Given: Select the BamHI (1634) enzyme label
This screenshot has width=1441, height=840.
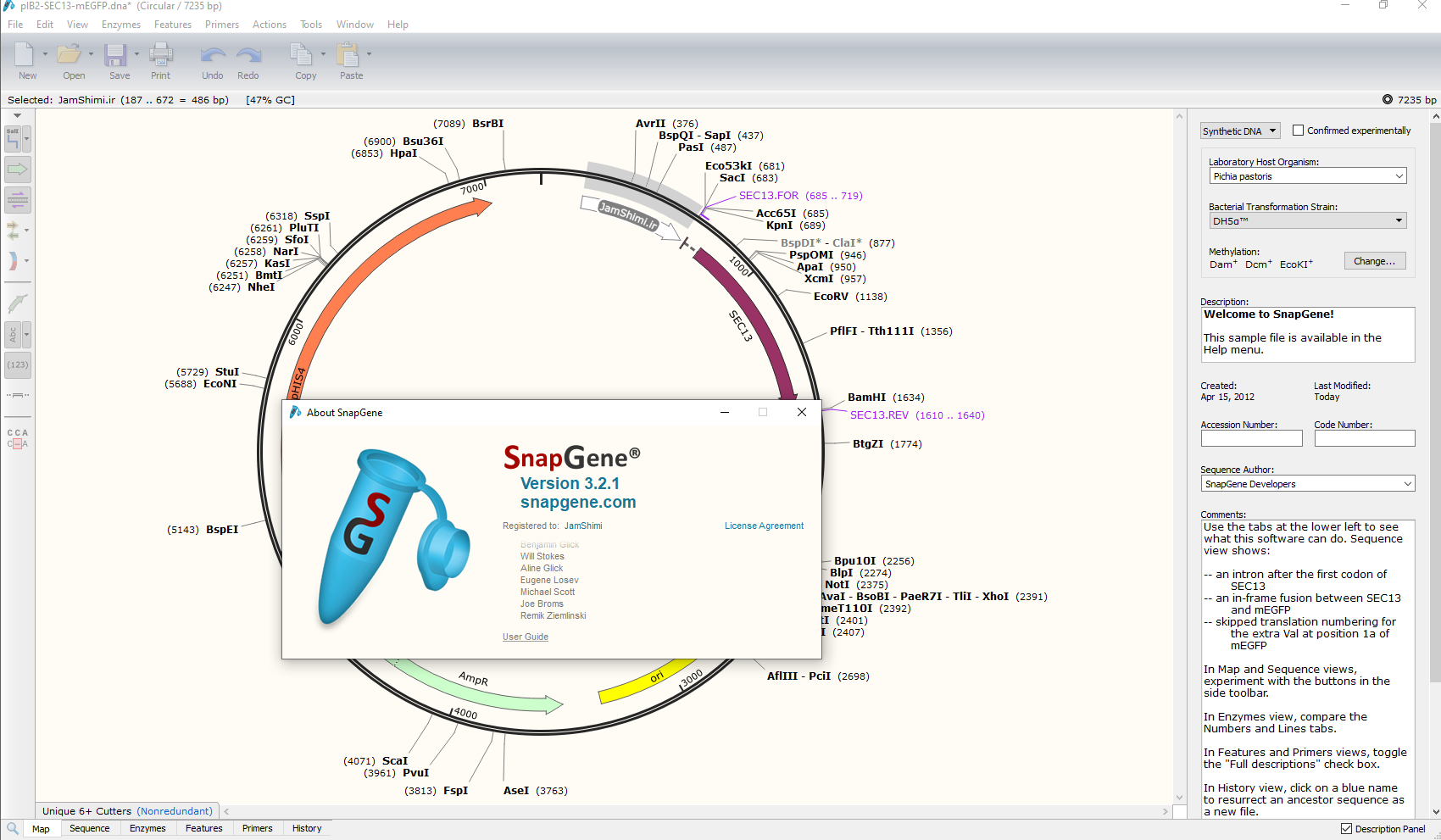Looking at the screenshot, I should 886,398.
